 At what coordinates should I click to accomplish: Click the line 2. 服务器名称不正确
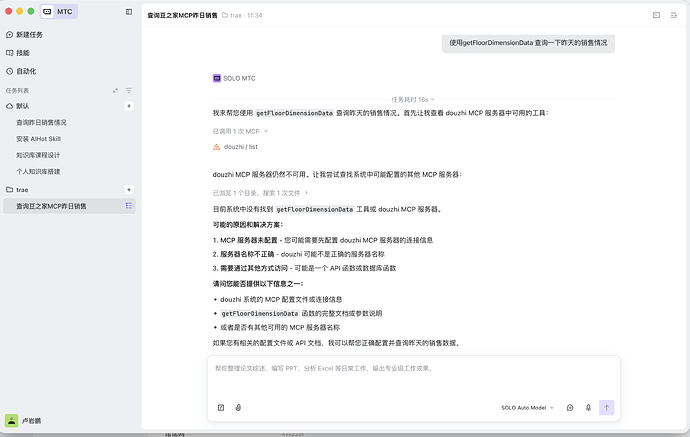tap(299, 254)
